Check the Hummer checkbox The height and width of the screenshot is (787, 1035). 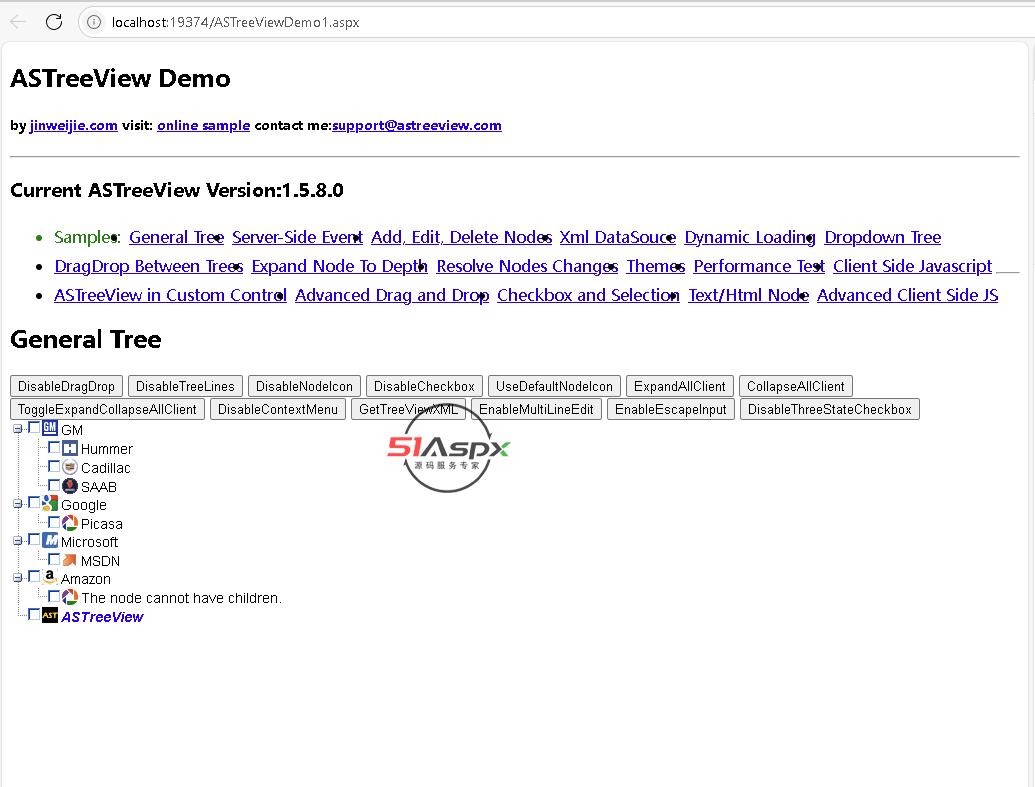(x=54, y=447)
